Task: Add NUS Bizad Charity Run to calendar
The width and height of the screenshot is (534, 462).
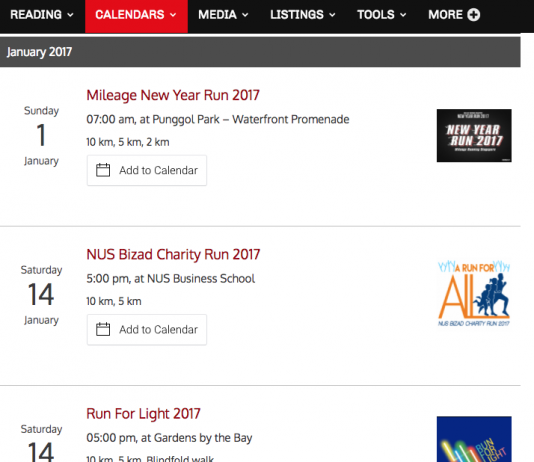Action: (x=147, y=330)
